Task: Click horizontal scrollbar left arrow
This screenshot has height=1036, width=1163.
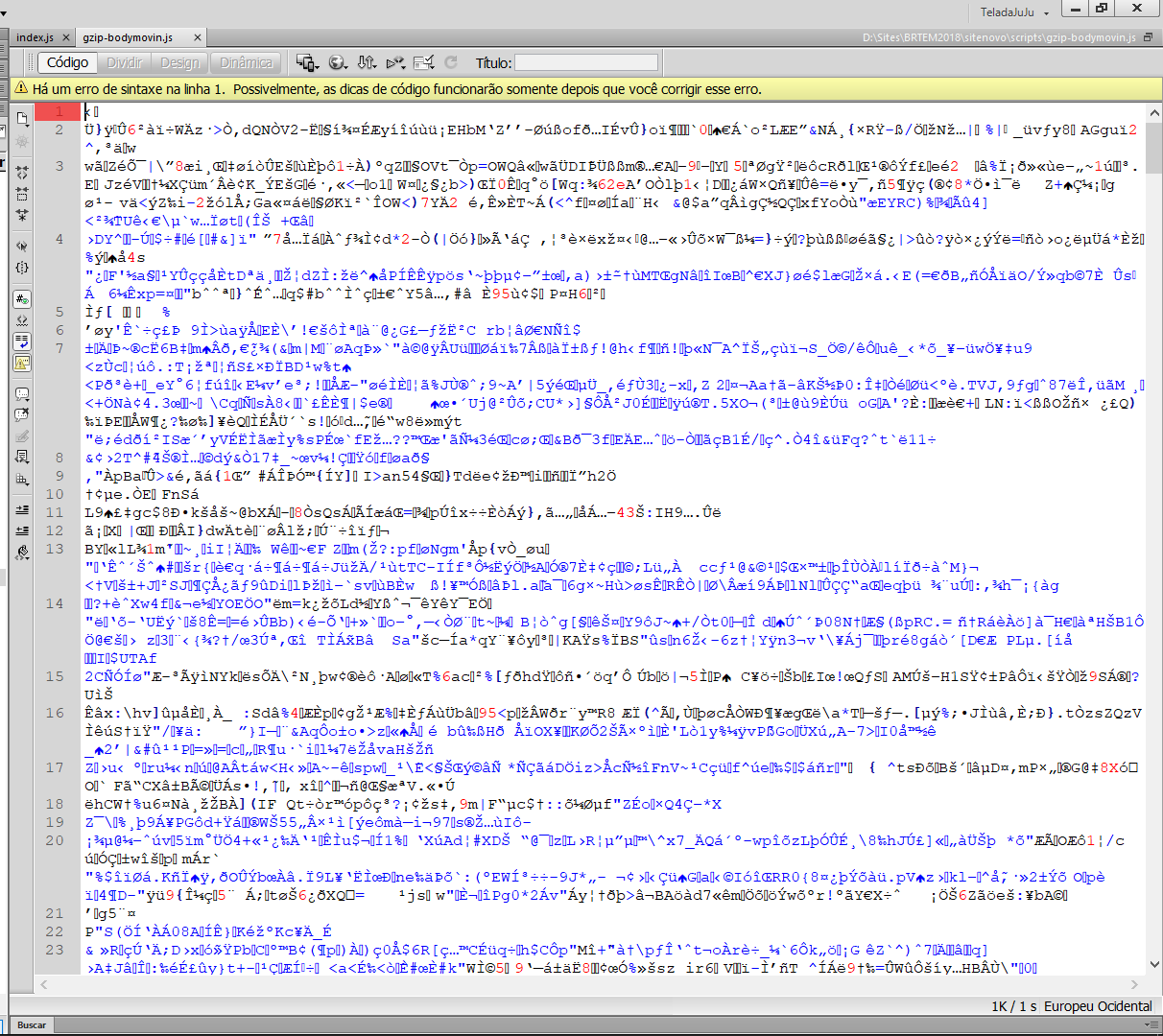Action: 44,984
